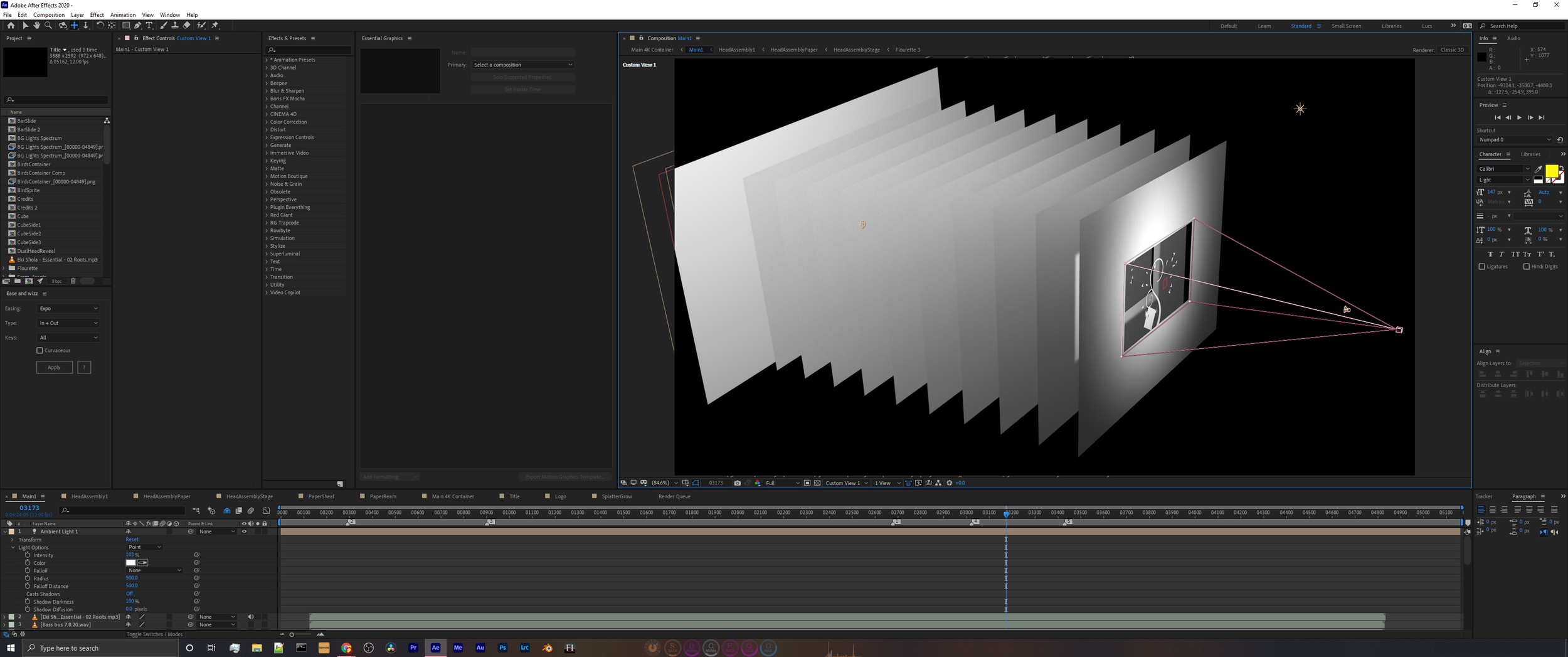1568x657 pixels.
Task: Select the Pen tool in the toolbar
Action: pyautogui.click(x=137, y=26)
